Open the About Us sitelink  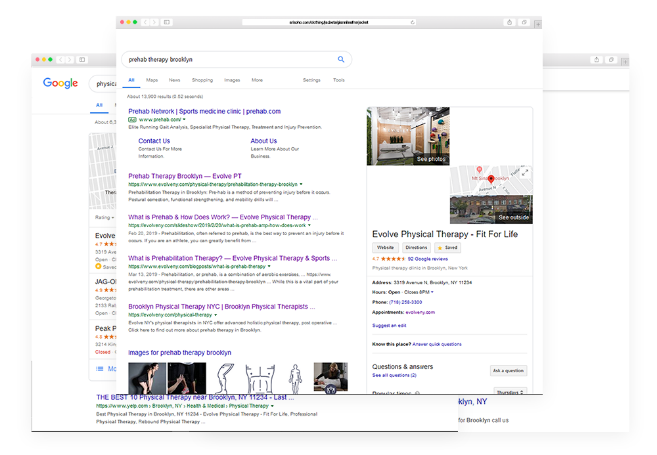264,141
